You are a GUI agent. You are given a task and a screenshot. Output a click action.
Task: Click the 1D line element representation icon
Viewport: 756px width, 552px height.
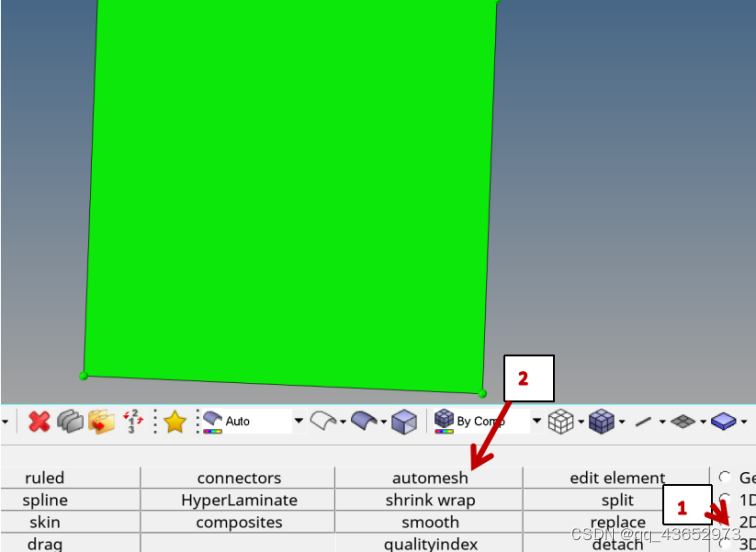643,422
